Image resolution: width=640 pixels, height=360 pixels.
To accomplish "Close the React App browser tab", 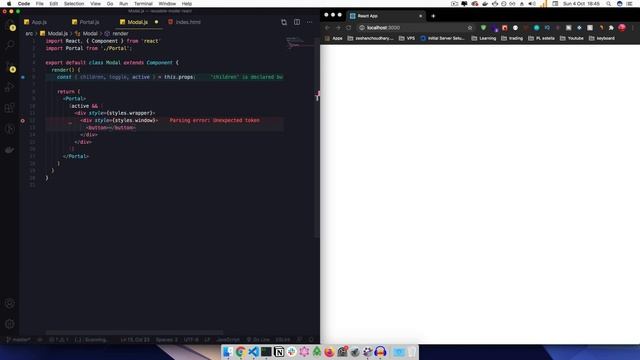I will pyautogui.click(x=420, y=16).
